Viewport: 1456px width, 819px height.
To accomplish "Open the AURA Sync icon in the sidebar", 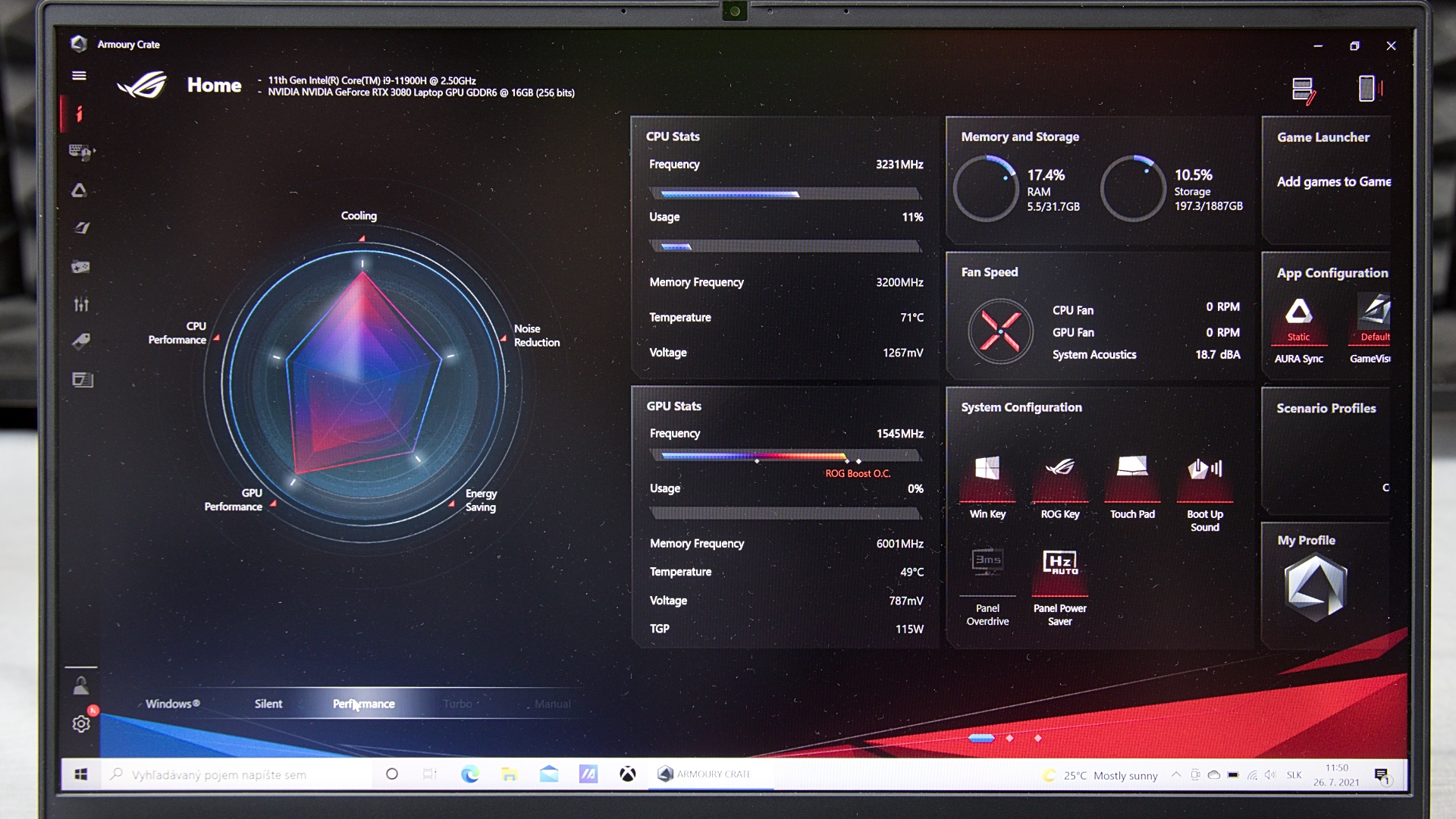I will [x=79, y=190].
